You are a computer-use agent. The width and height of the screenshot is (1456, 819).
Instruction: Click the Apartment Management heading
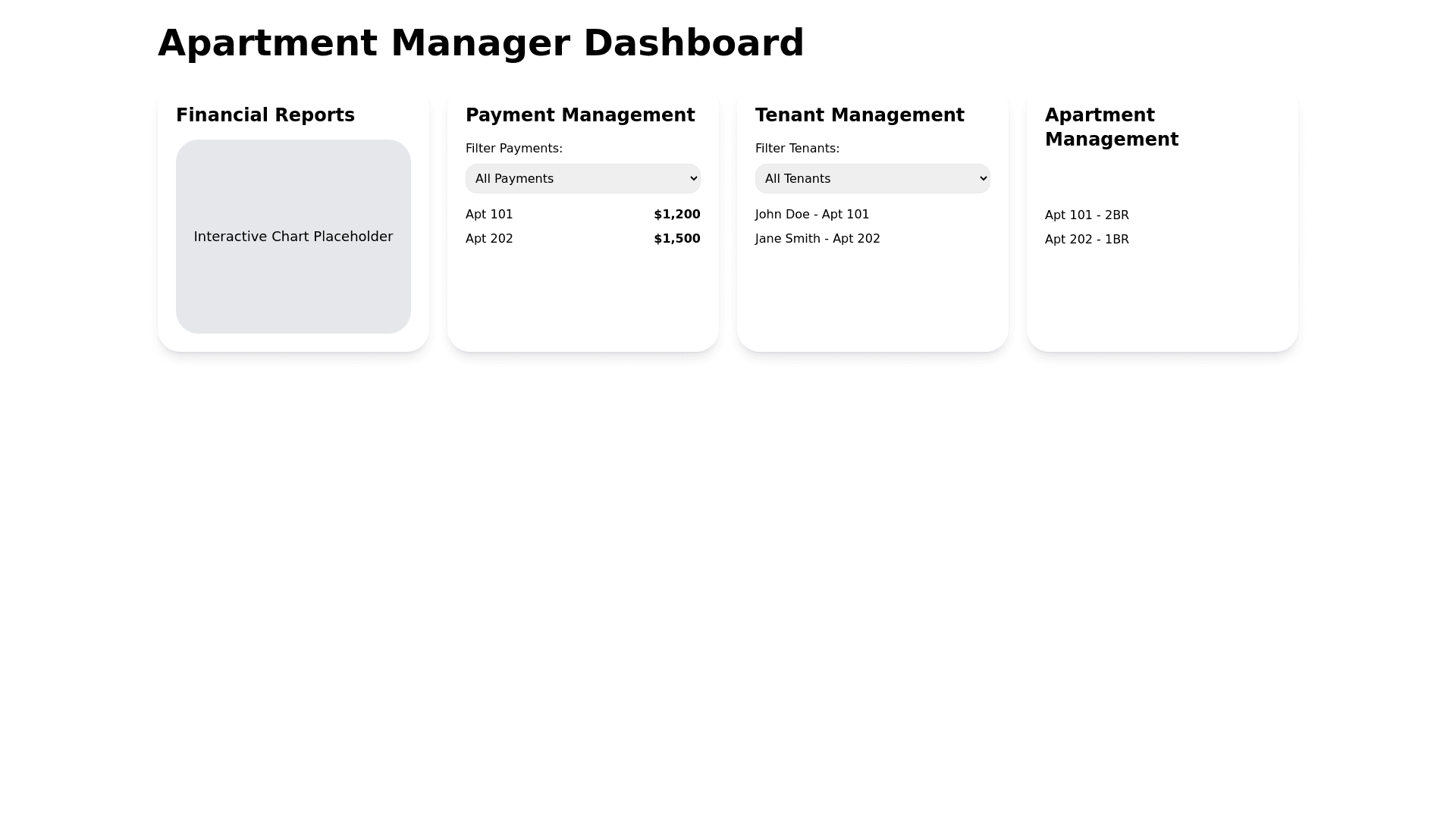coord(1111,127)
